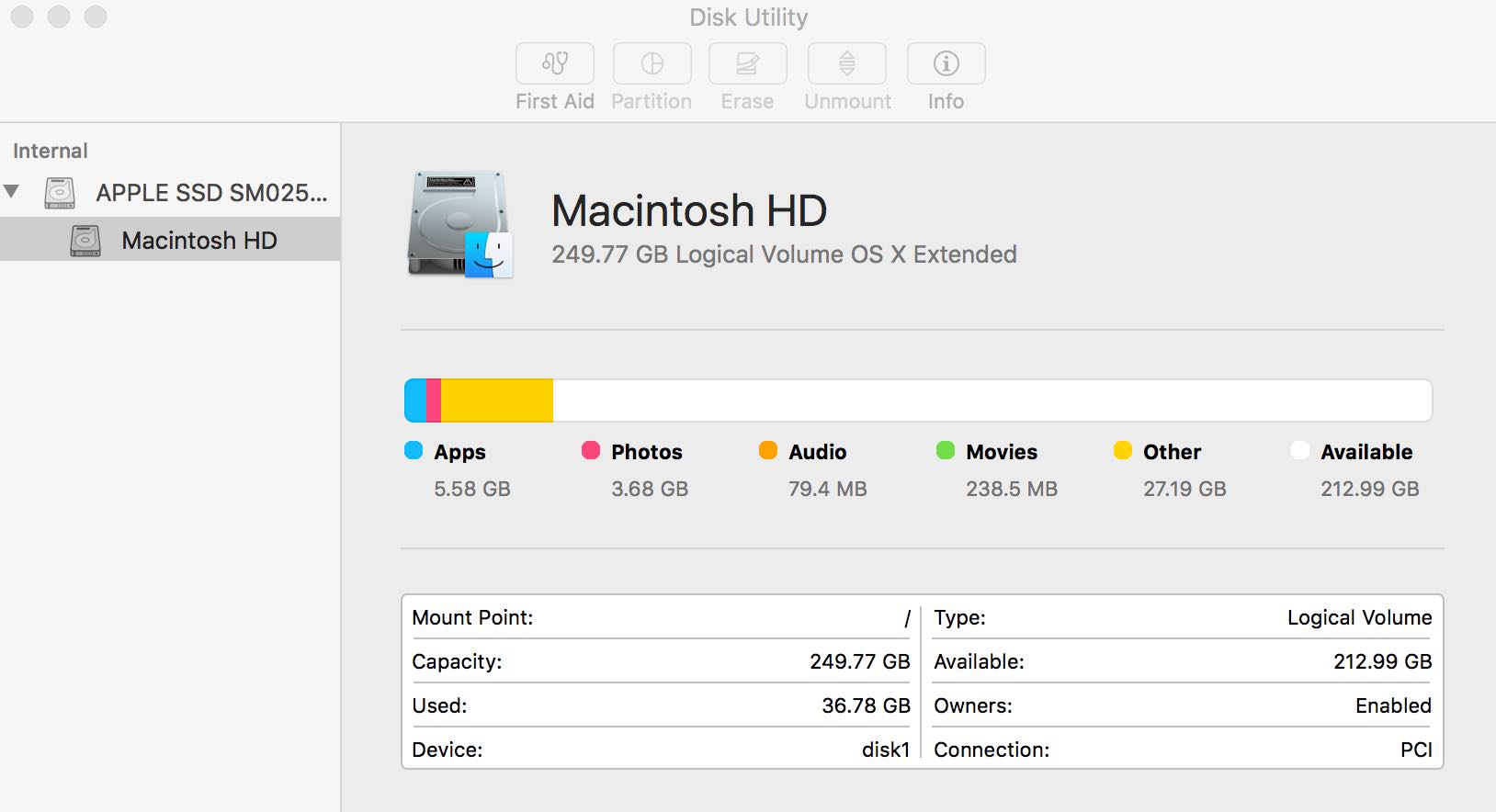1496x812 pixels.
Task: Click the First Aid stethoscope icon
Action: point(555,63)
